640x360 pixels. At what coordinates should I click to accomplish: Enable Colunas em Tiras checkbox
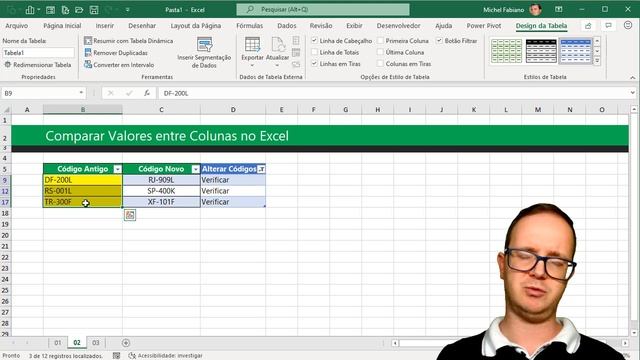click(380, 63)
